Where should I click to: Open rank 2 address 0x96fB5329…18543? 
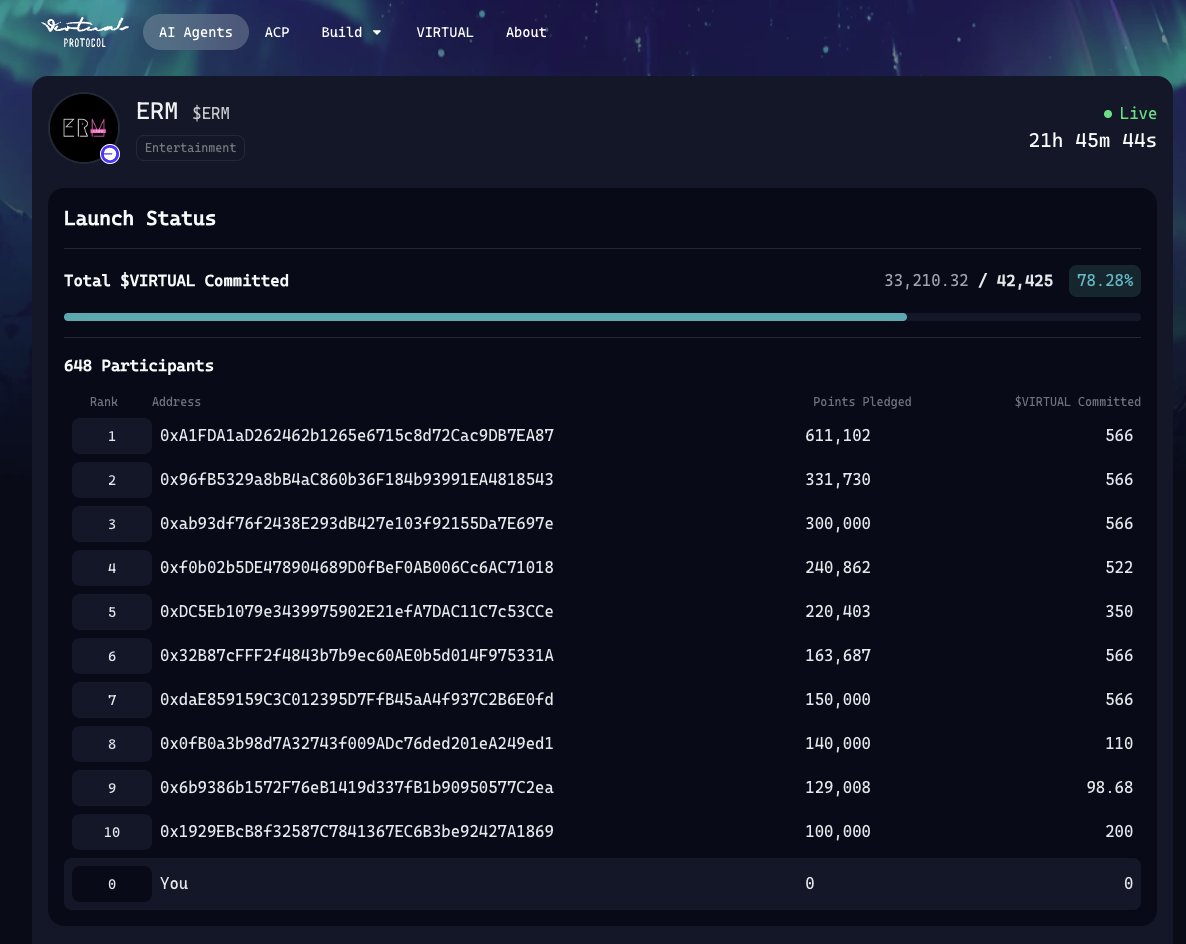pos(357,480)
